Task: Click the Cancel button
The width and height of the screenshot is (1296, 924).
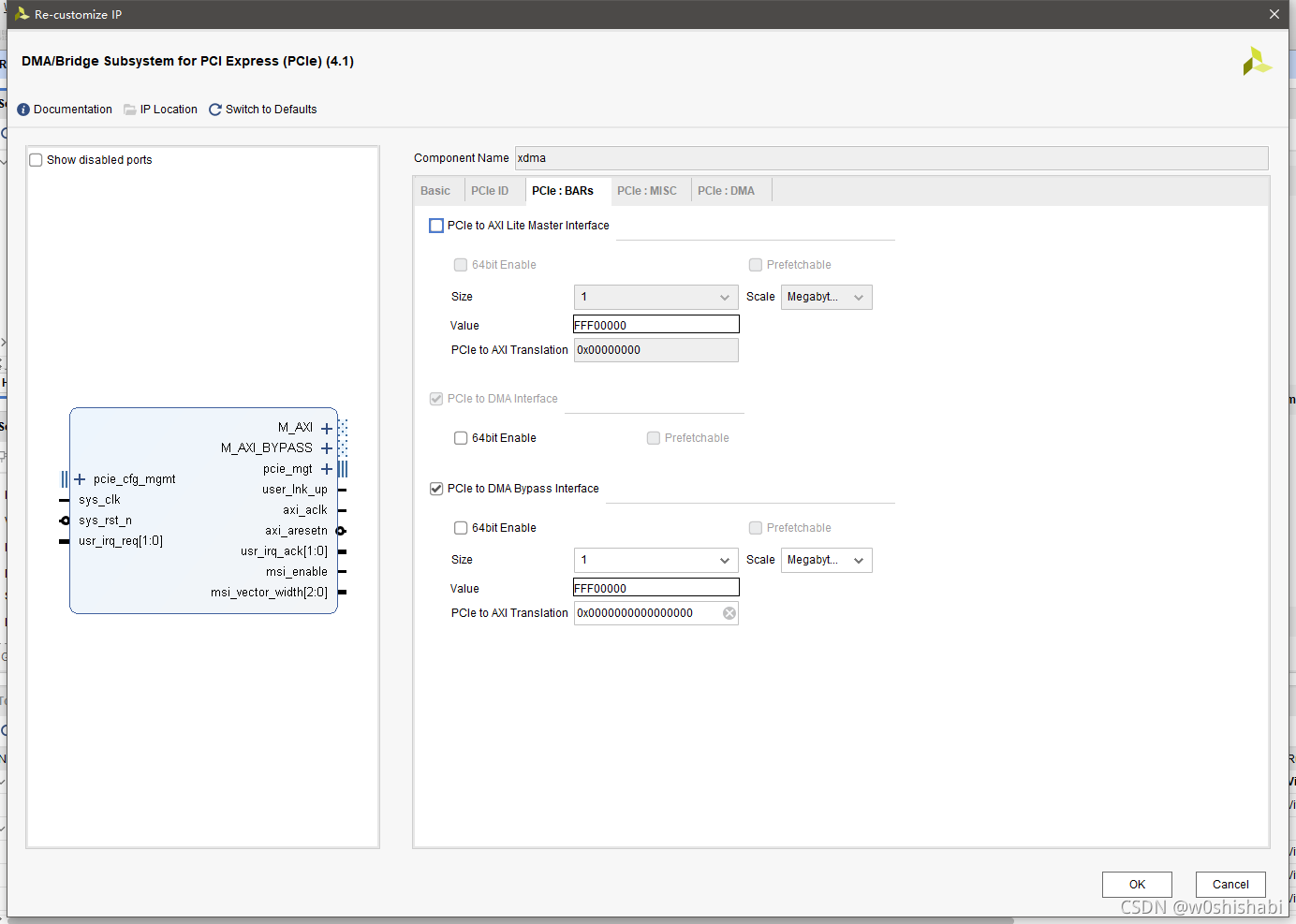Action: (1230, 885)
